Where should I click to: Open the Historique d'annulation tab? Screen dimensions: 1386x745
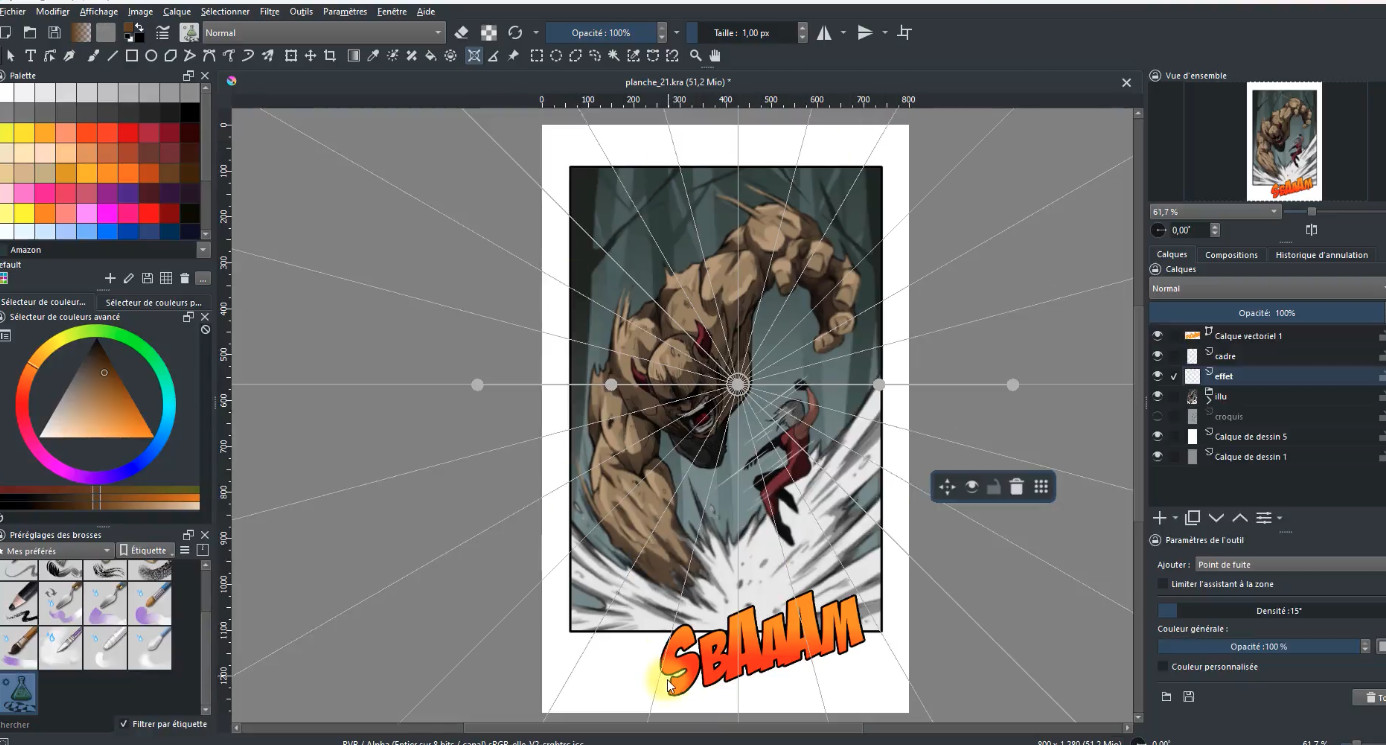point(1321,255)
